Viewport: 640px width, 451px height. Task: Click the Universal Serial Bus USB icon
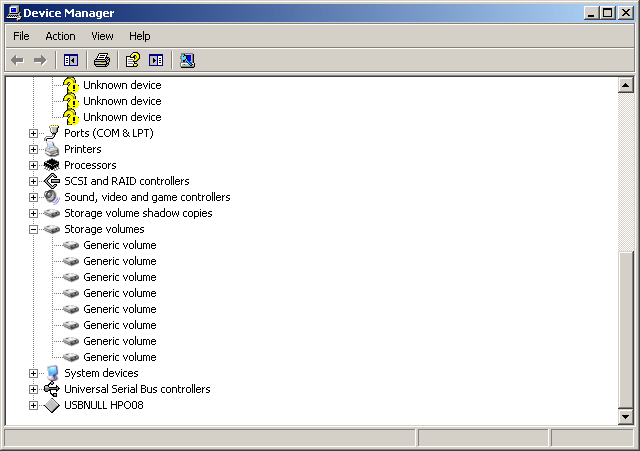[x=52, y=389]
